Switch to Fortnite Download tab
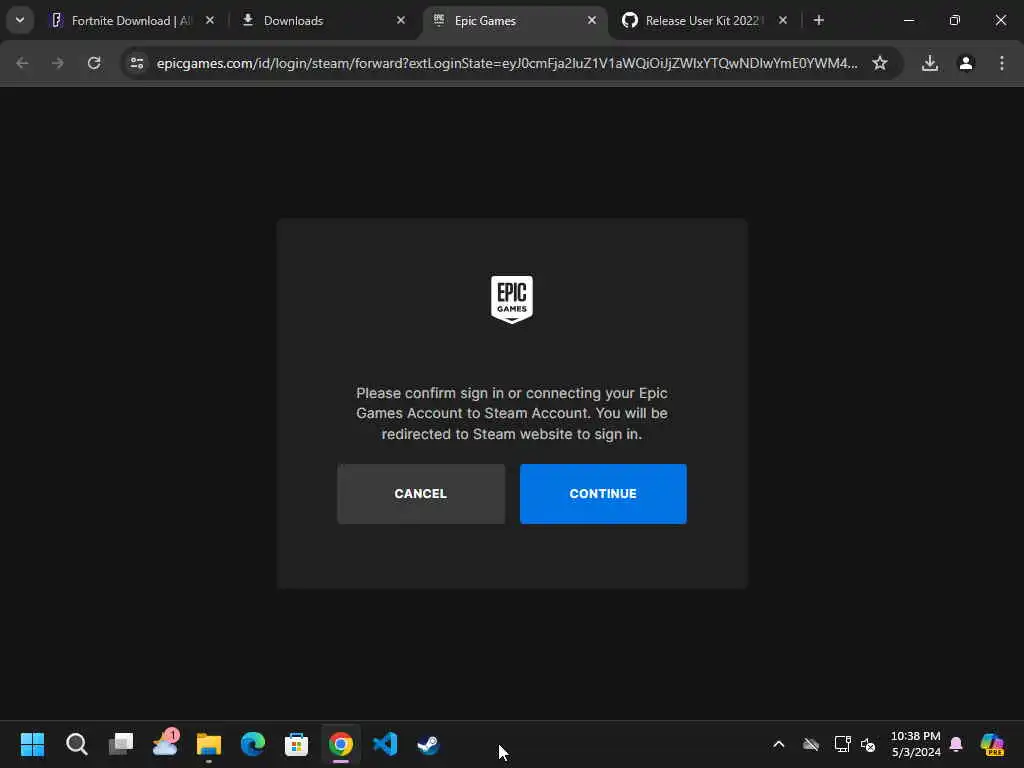 pyautogui.click(x=131, y=21)
